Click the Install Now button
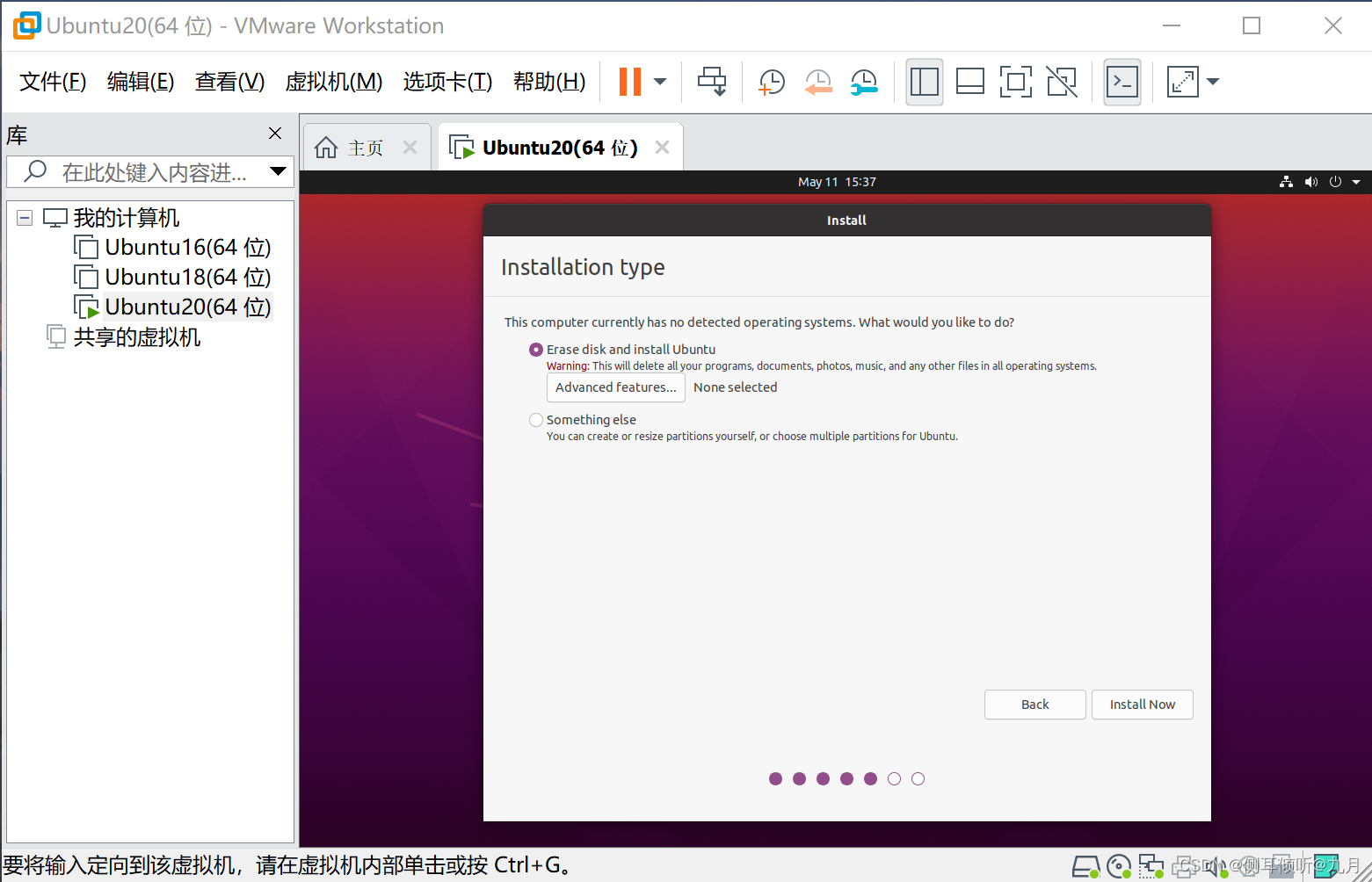The image size is (1372, 882). (1143, 705)
